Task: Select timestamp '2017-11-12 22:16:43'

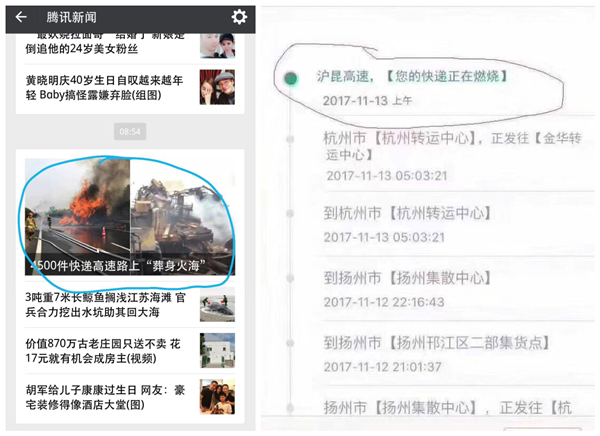Action: point(384,302)
